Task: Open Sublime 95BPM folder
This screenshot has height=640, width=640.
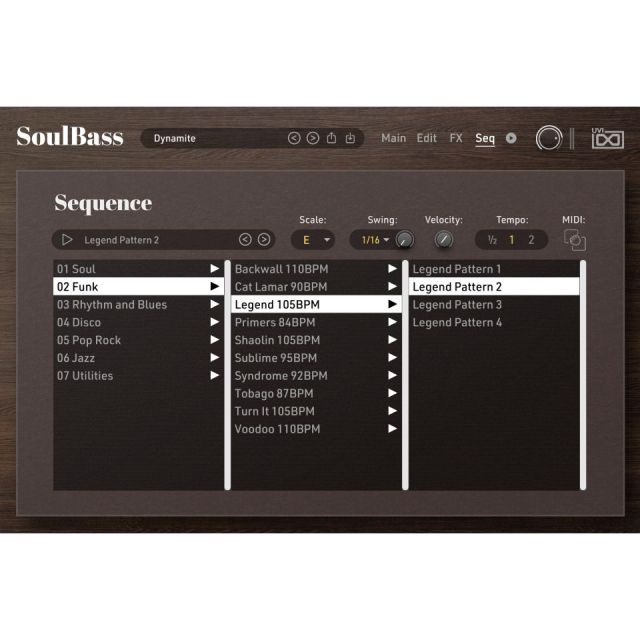Action: [316, 358]
